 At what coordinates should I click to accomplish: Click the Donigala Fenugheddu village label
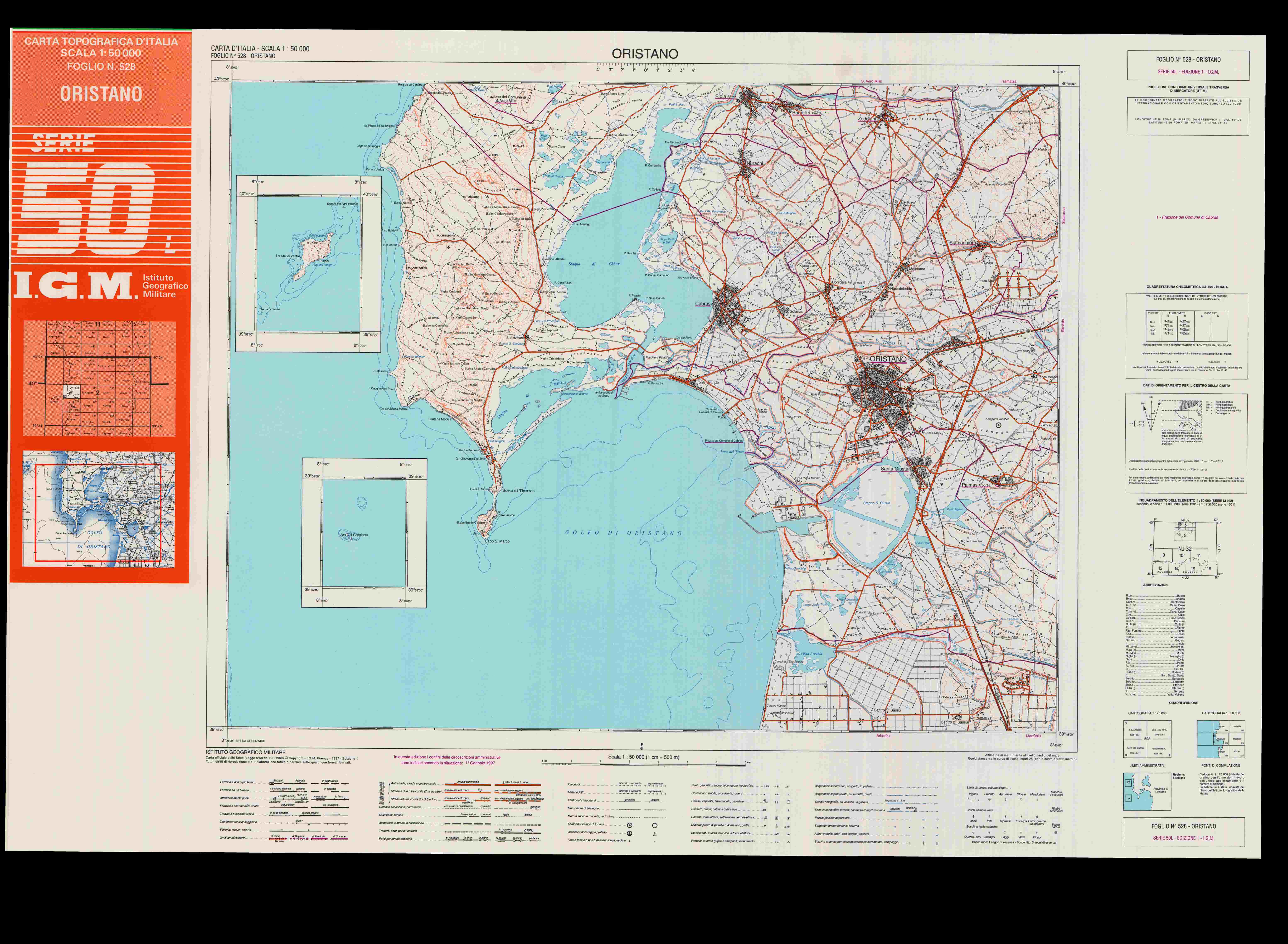[x=847, y=282]
